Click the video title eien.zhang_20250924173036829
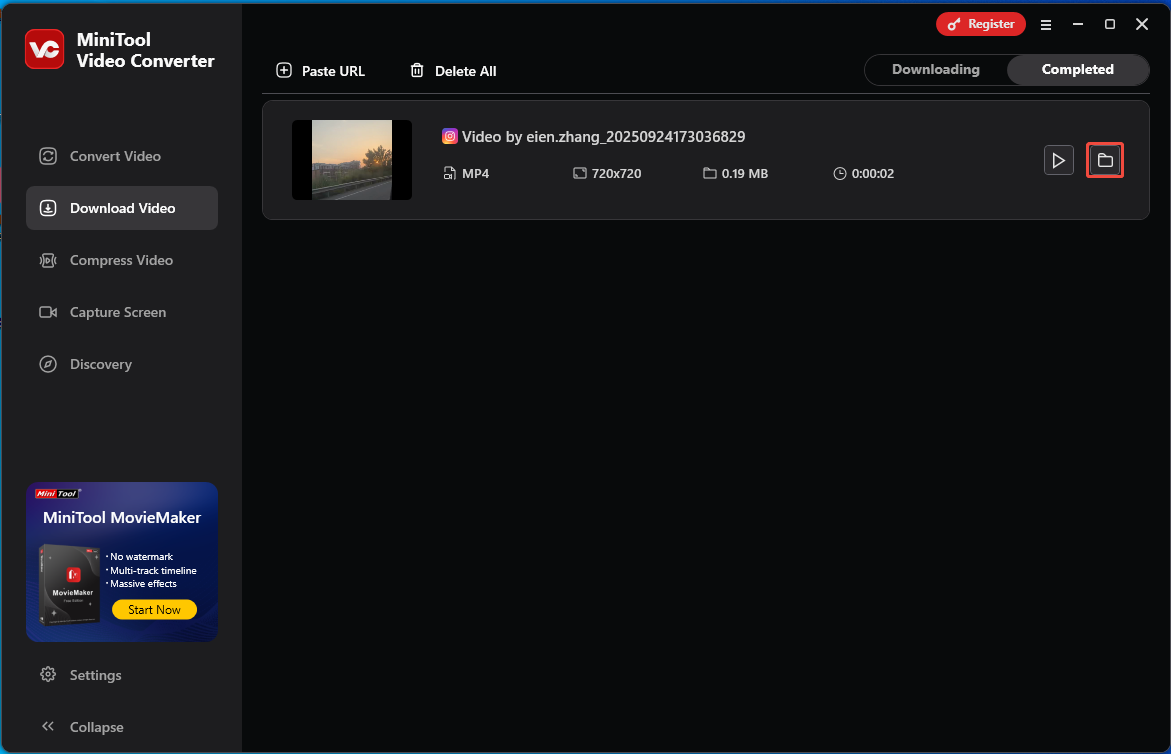 coord(603,137)
